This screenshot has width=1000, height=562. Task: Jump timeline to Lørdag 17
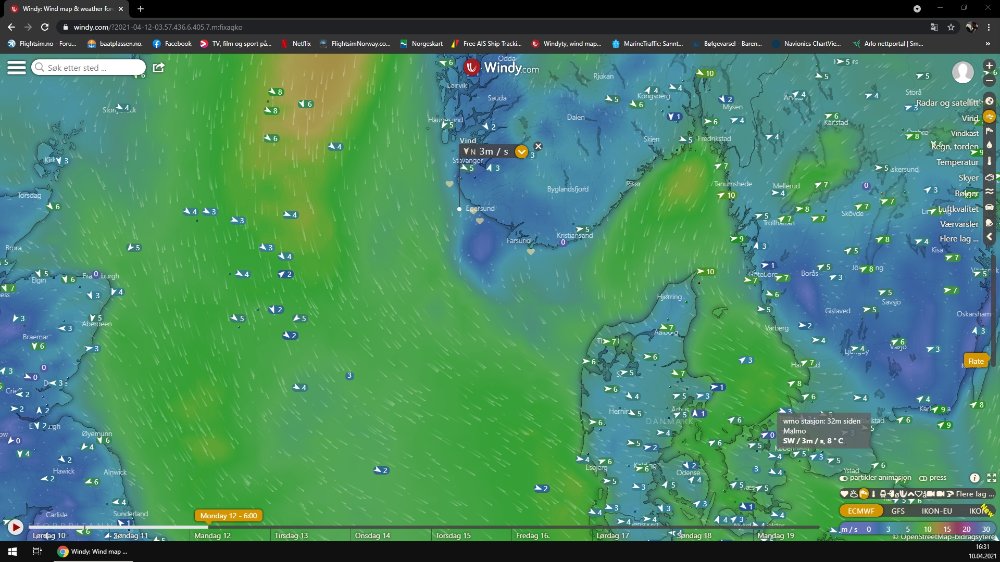pyautogui.click(x=613, y=536)
